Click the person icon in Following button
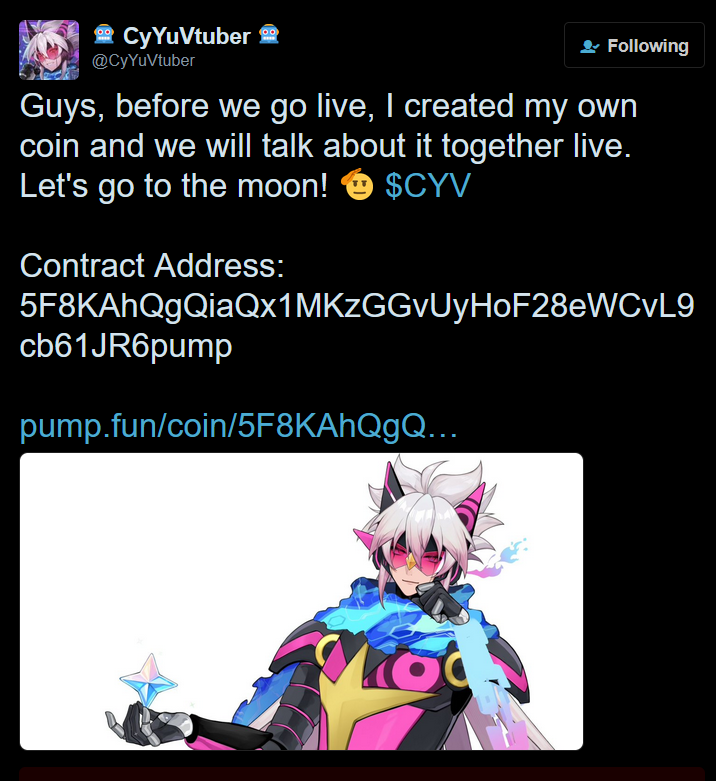The image size is (716, 781). click(590, 46)
